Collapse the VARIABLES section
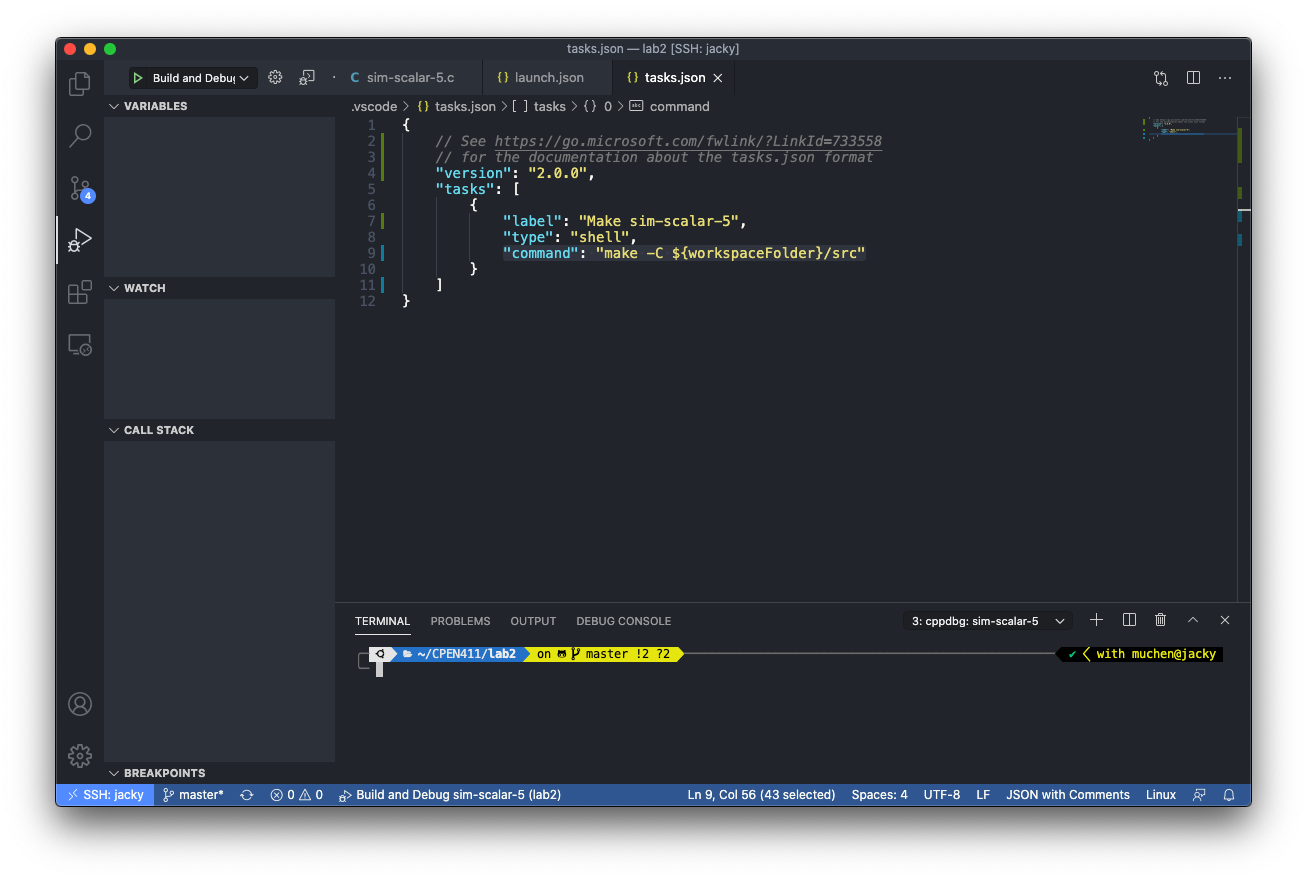 tap(220, 106)
